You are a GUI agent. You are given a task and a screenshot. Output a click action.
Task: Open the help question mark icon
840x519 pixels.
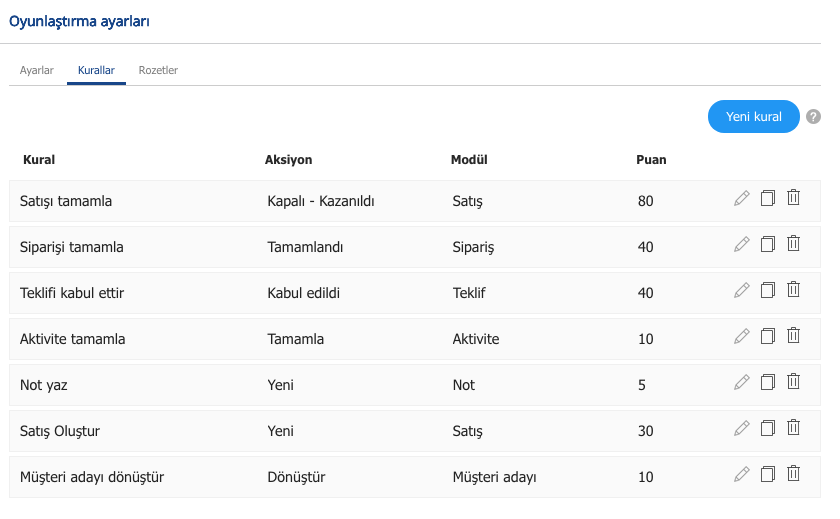pos(813,117)
